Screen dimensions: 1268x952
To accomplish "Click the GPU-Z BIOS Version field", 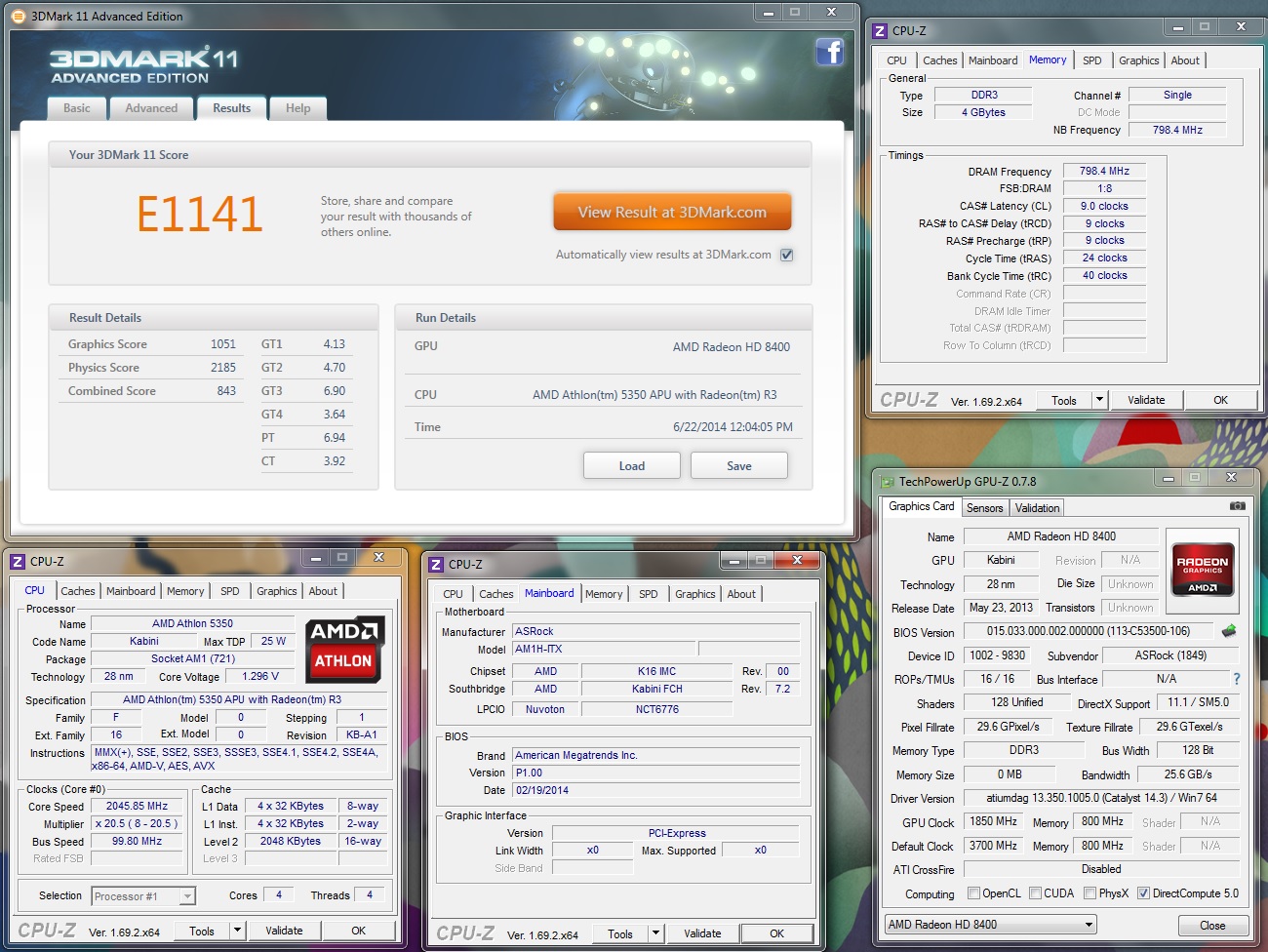I will tap(1088, 631).
